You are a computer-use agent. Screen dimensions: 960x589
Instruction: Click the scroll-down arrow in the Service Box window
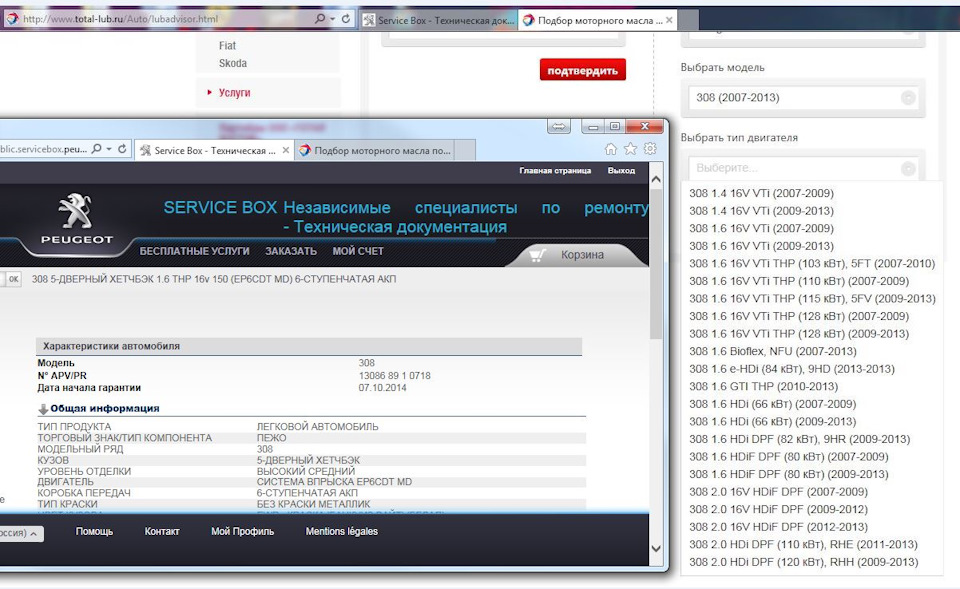point(656,549)
